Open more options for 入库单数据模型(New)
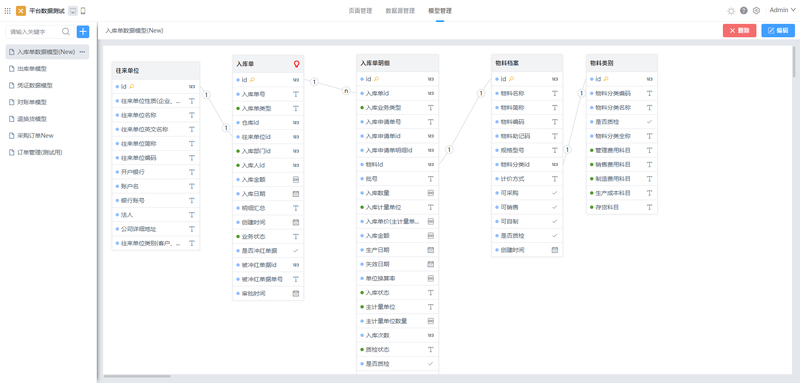This screenshot has width=800, height=383. [82, 52]
